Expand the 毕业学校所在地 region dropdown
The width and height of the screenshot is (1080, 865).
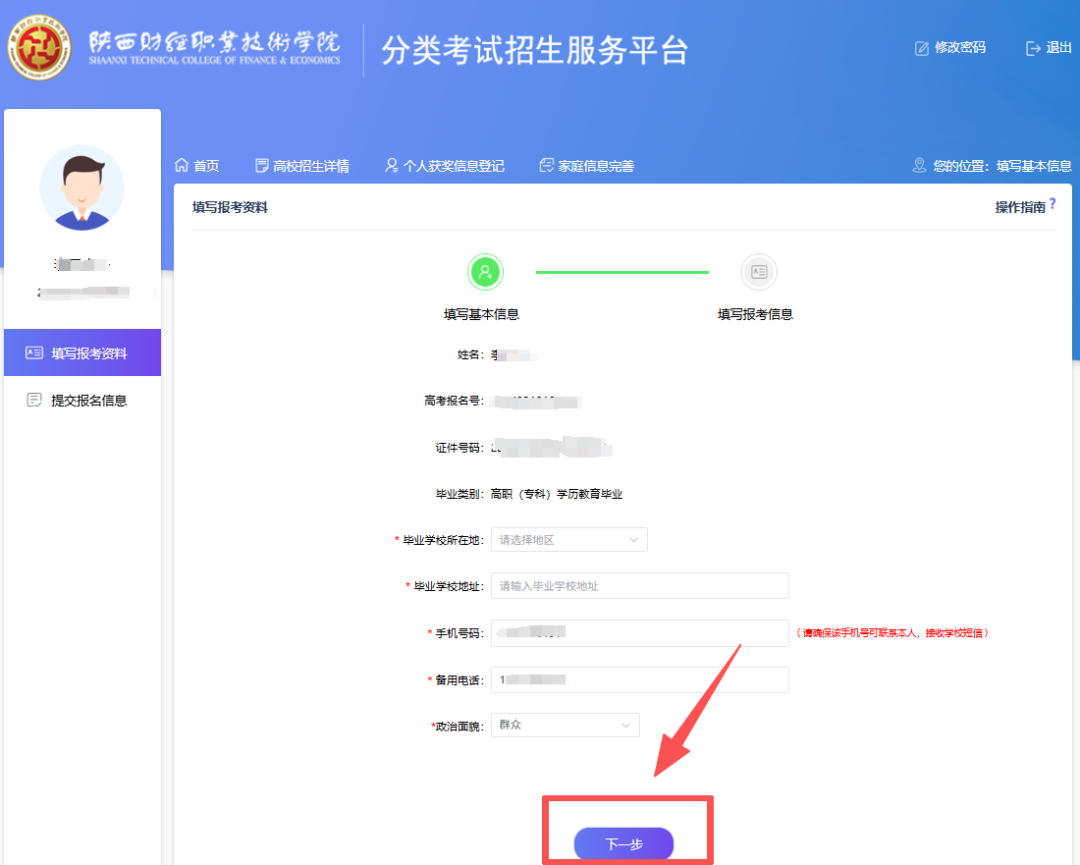click(569, 540)
